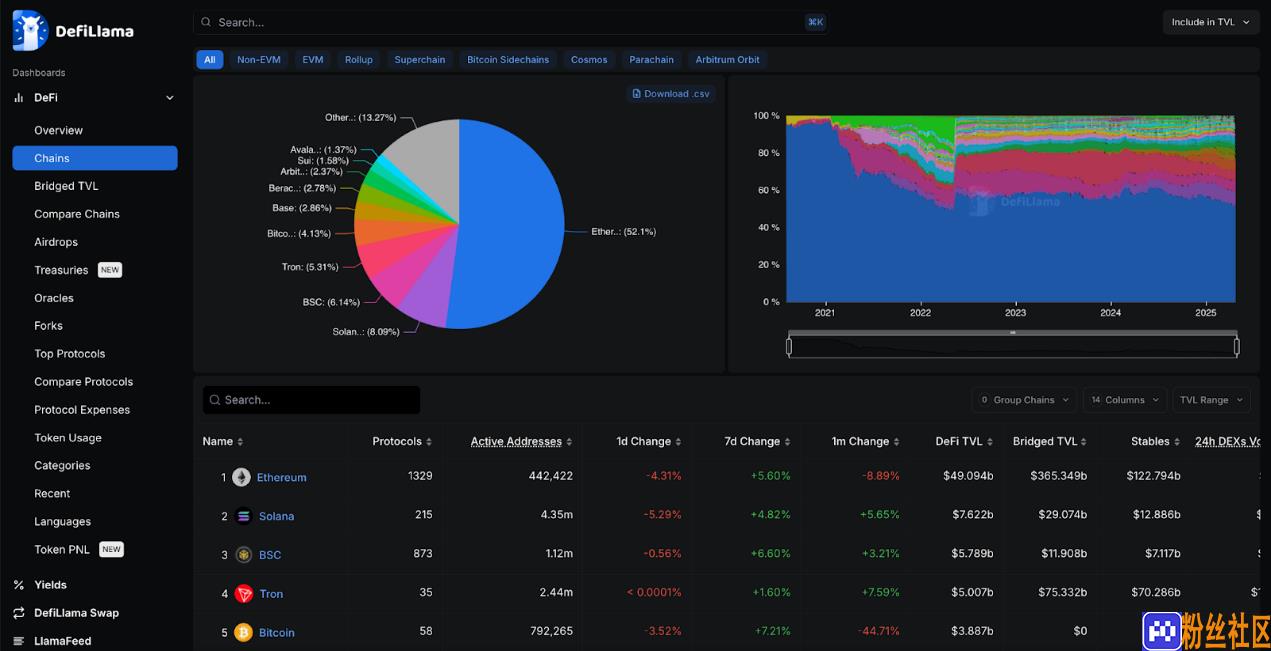Focus the top Search input field

coord(510,22)
